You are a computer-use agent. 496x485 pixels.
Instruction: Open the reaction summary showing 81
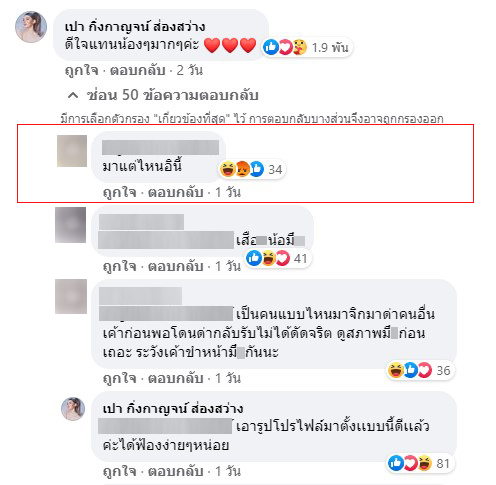[x=420, y=463]
